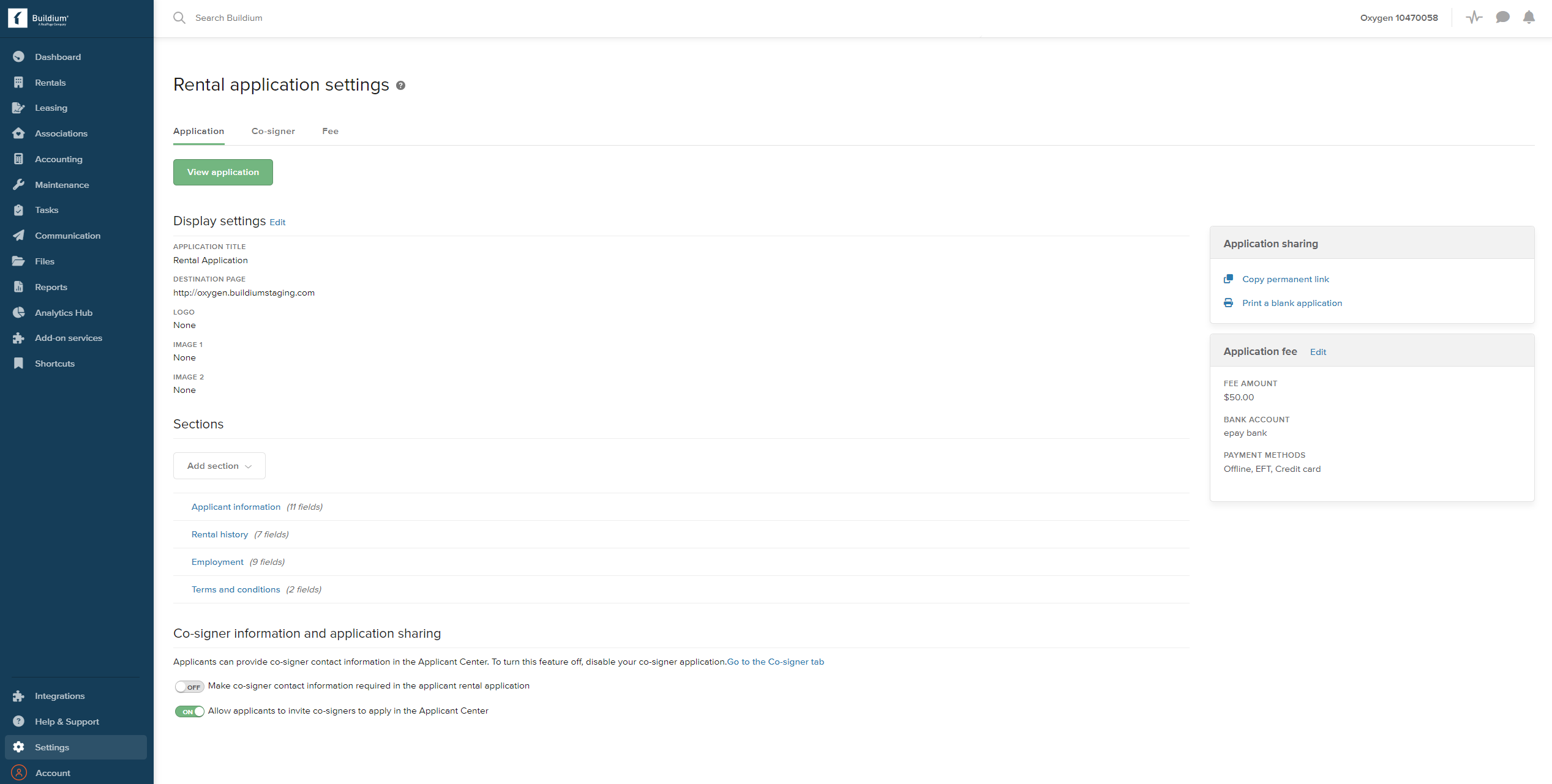The height and width of the screenshot is (784, 1552).
Task: Select the Settings gear icon
Action: [18, 747]
